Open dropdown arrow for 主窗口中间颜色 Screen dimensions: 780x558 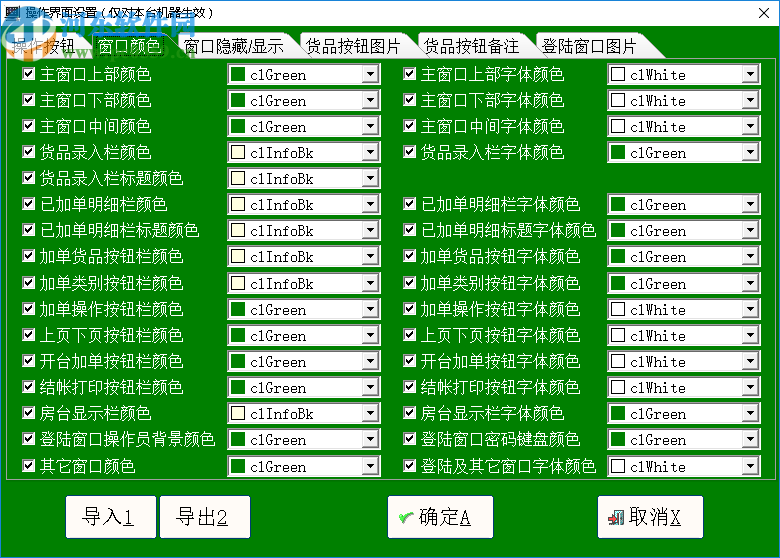370,126
